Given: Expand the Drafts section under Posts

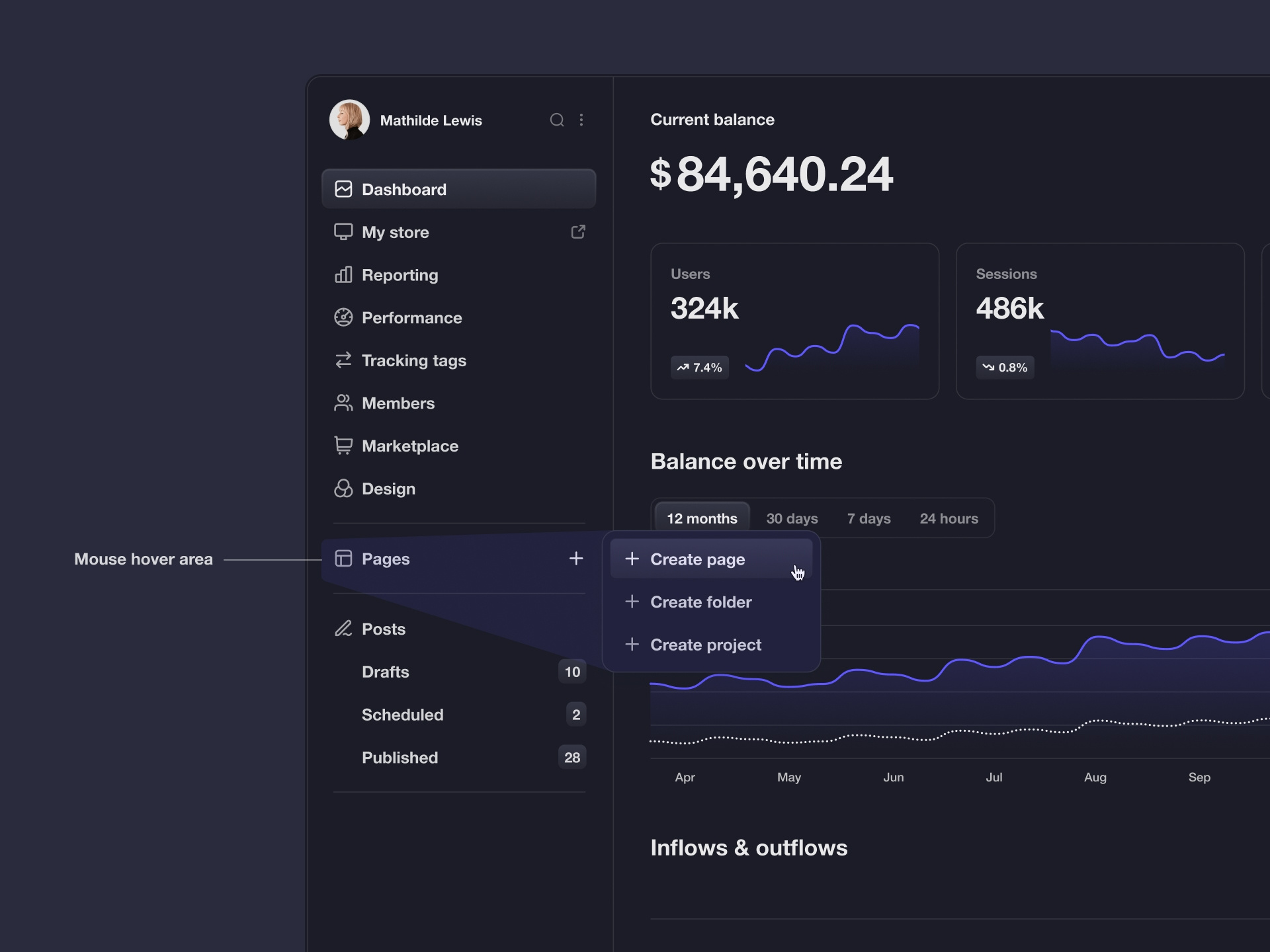Looking at the screenshot, I should (386, 672).
